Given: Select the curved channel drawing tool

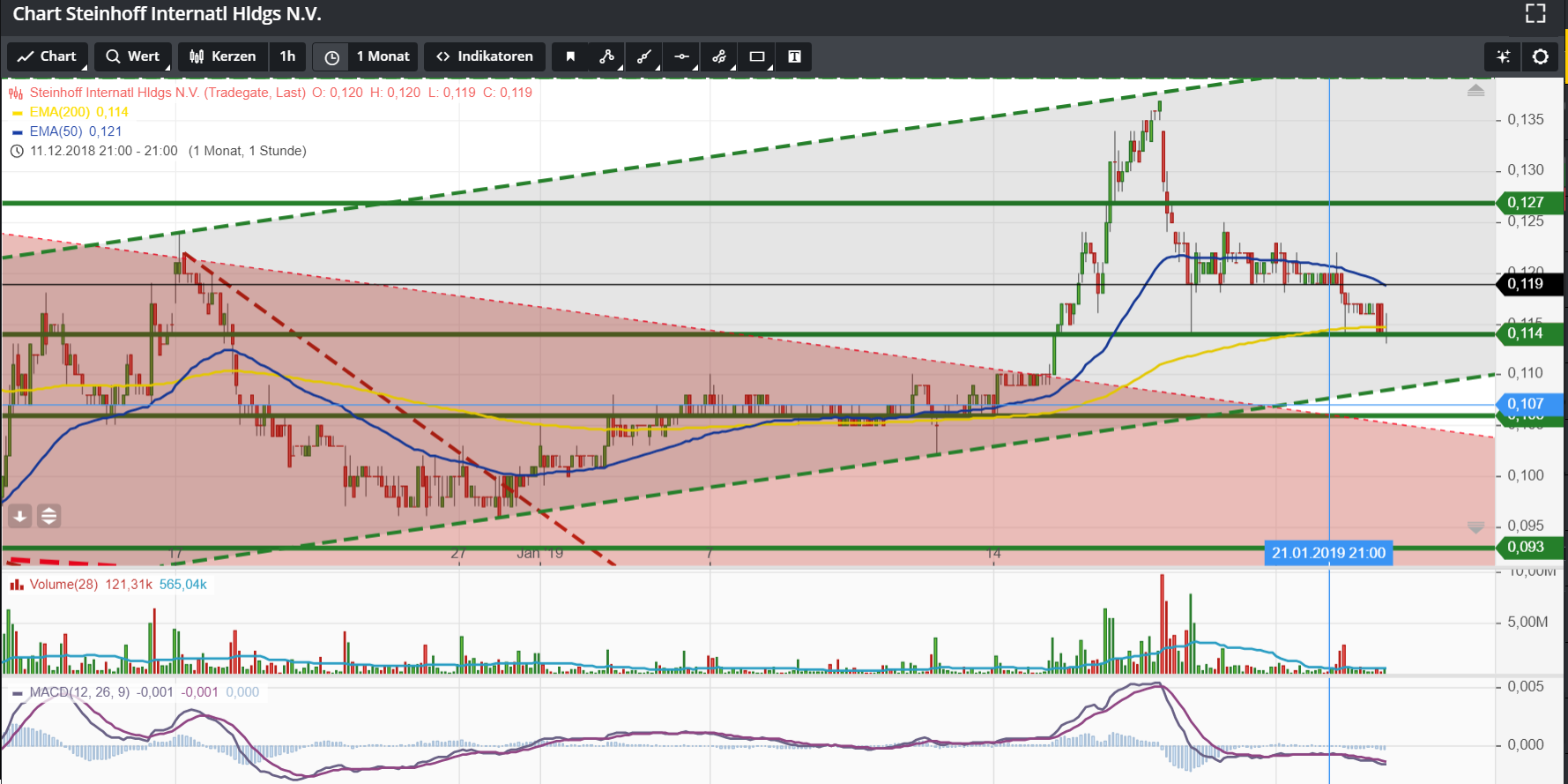Looking at the screenshot, I should click(x=719, y=56).
